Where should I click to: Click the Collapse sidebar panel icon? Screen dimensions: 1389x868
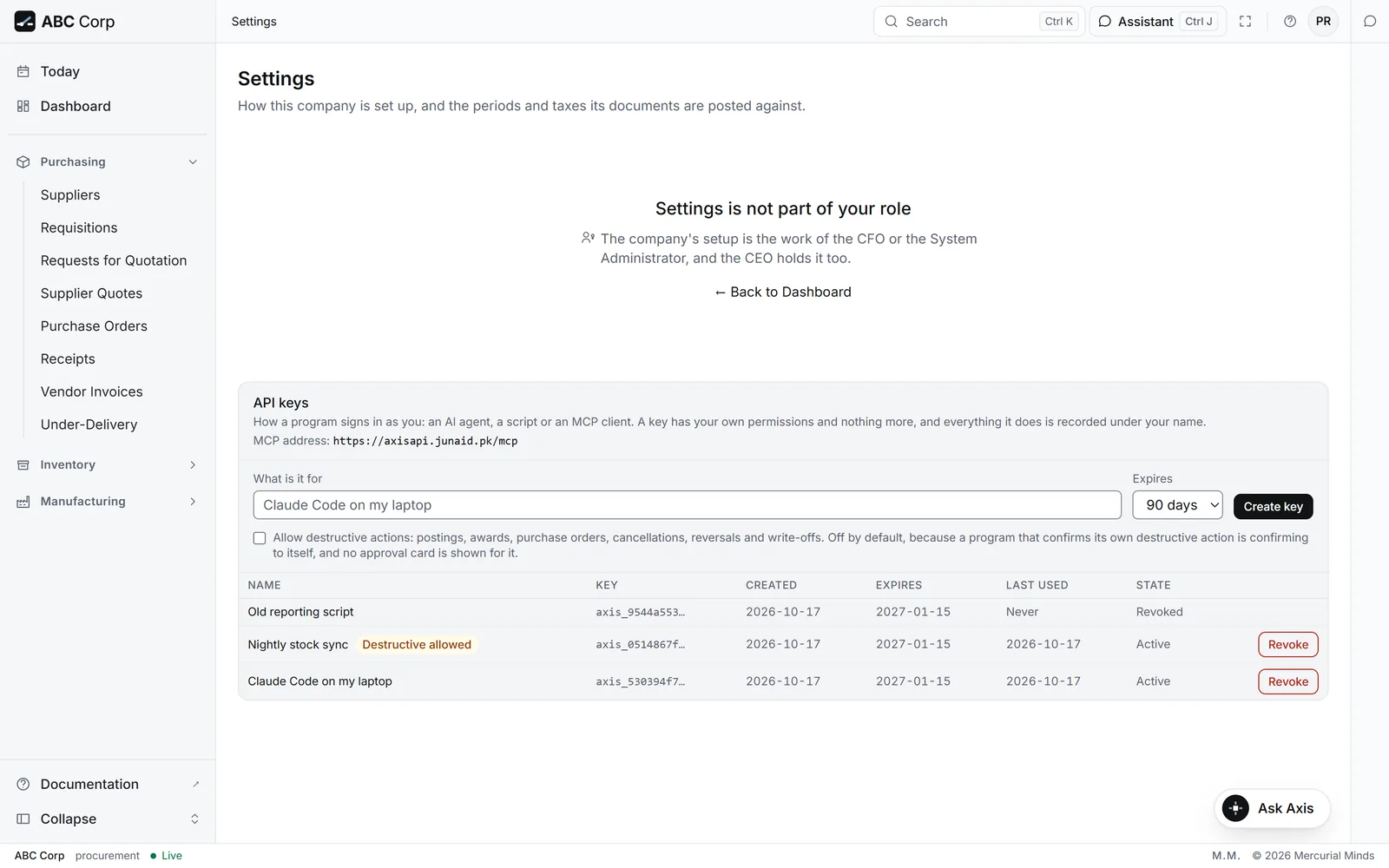pyautogui.click(x=23, y=819)
